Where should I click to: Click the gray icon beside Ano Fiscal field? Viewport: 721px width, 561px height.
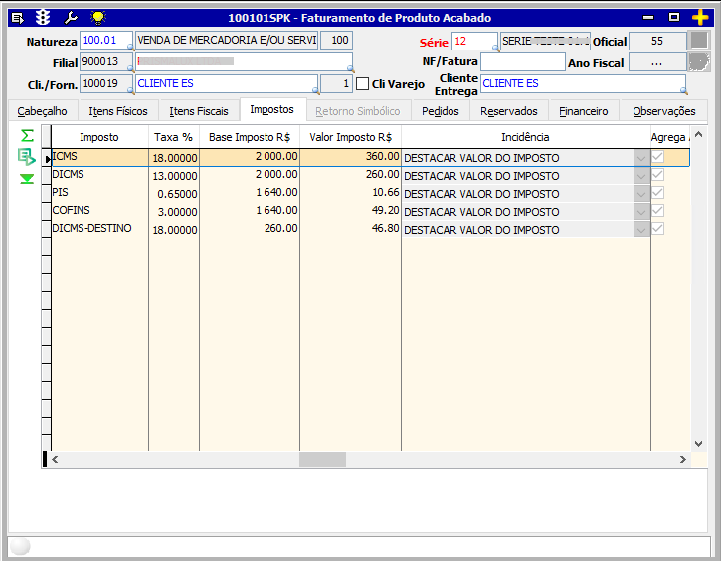coord(699,62)
